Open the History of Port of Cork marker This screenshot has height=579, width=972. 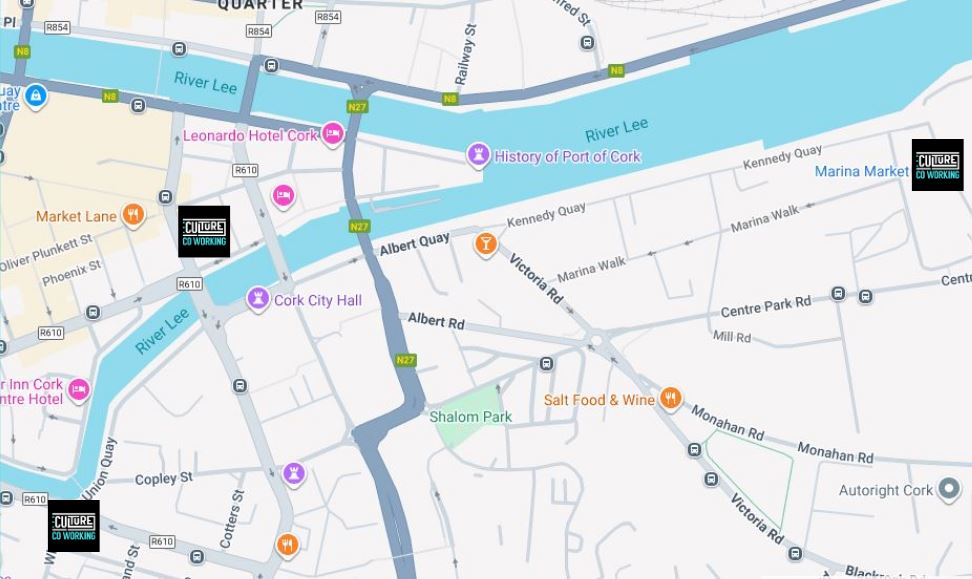(x=478, y=154)
